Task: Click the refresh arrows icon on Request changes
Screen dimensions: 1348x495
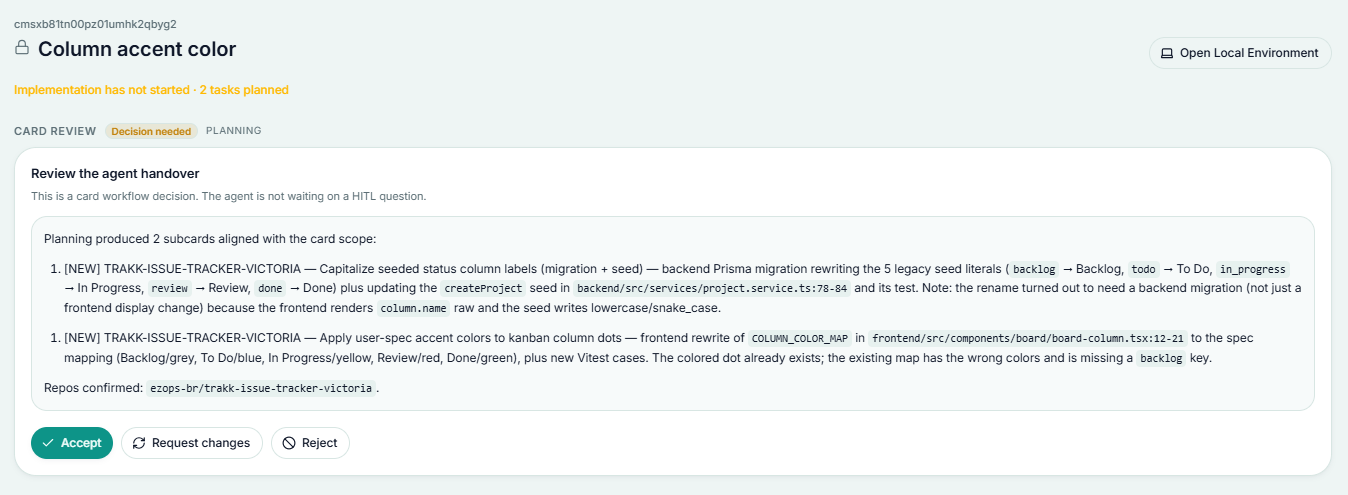Action: pos(139,443)
